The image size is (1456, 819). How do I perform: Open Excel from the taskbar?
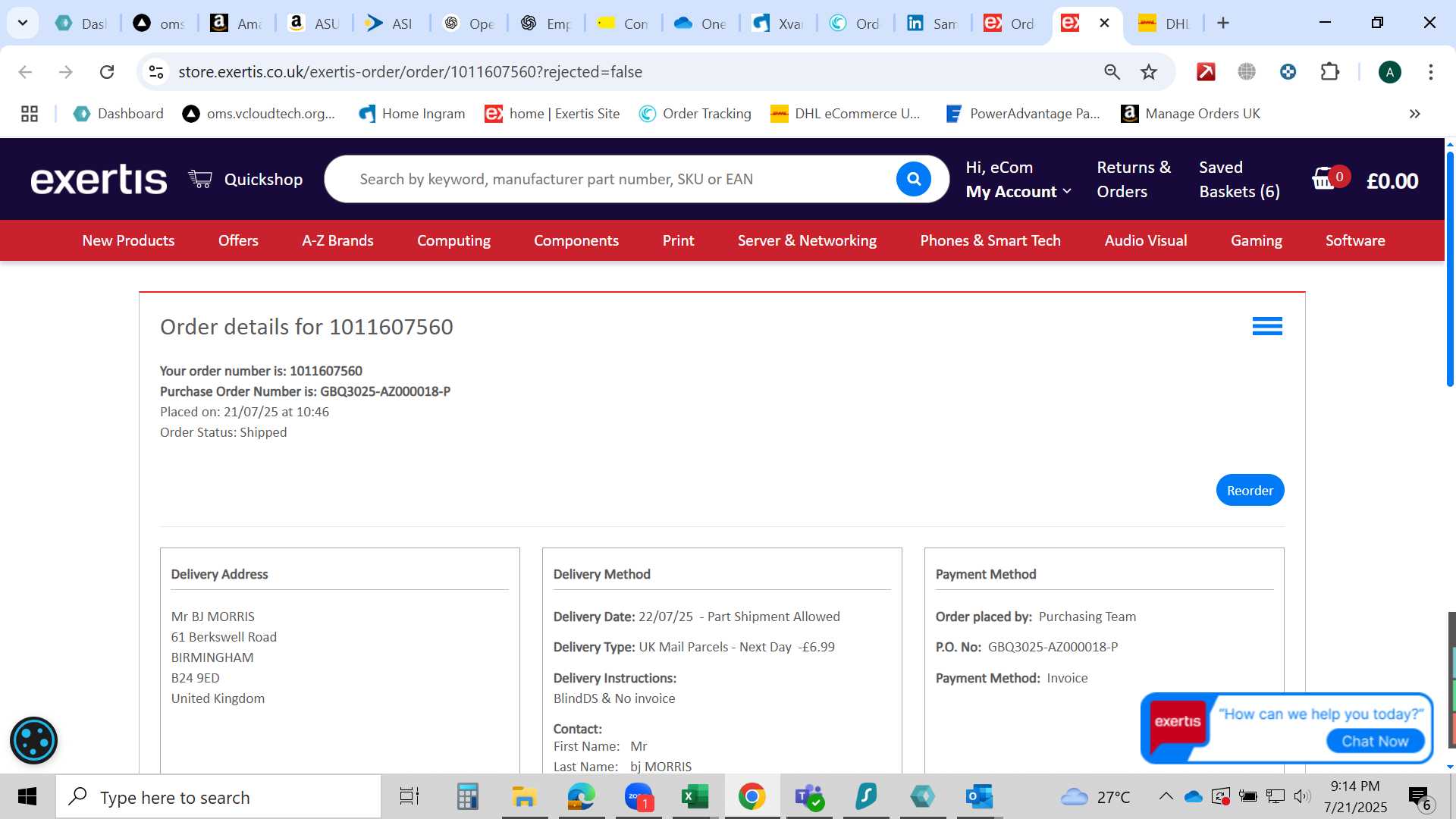point(695,797)
